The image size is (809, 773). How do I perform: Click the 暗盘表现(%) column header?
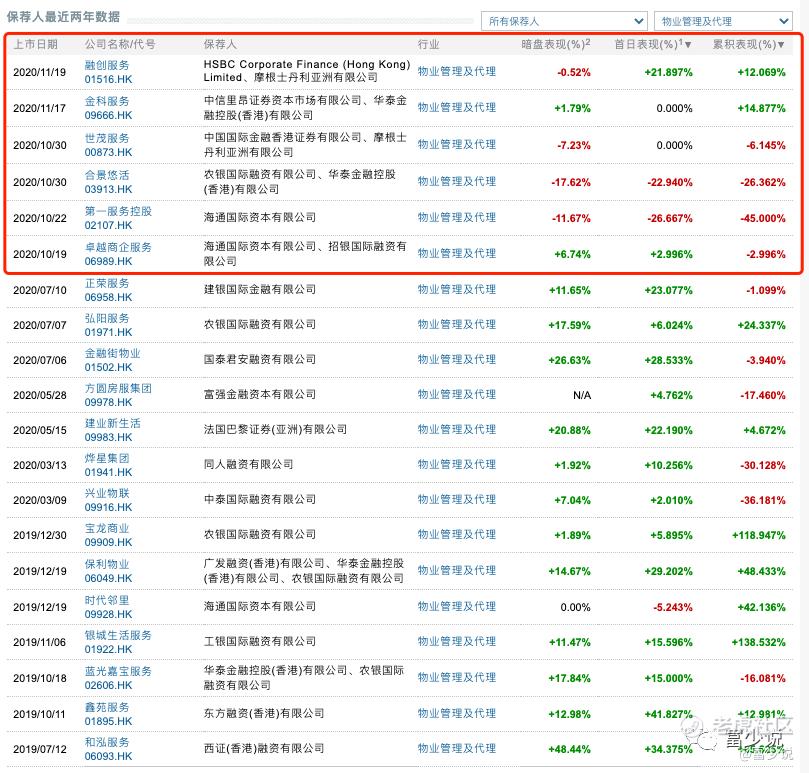coord(556,44)
